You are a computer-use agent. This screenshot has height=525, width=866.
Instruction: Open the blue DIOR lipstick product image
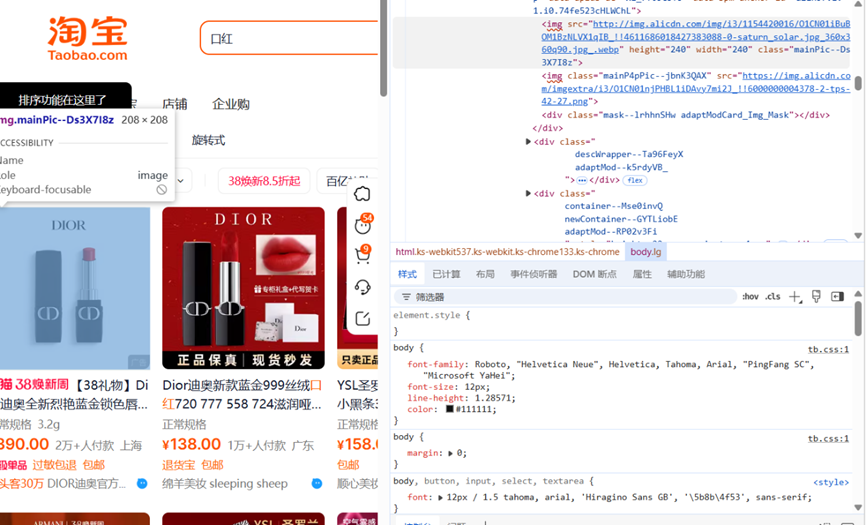pos(75,288)
